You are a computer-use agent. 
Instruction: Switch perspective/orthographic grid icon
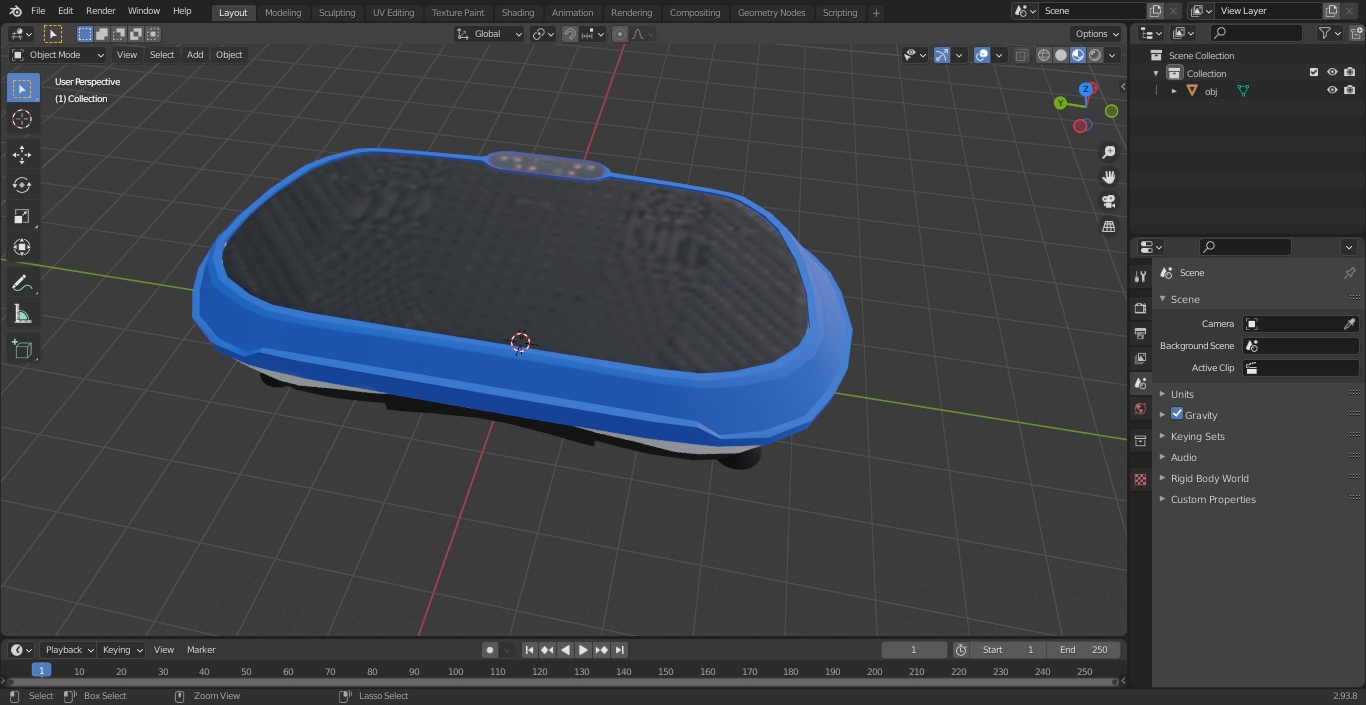[1109, 227]
